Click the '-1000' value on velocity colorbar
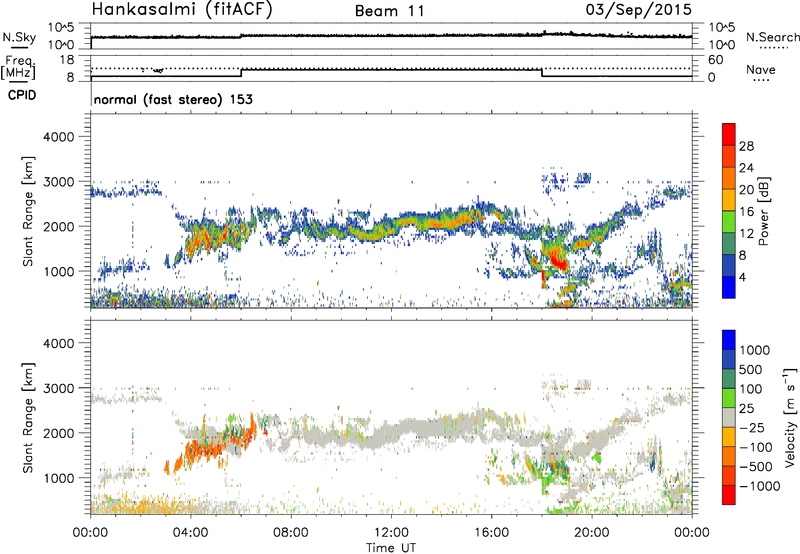 pos(759,486)
